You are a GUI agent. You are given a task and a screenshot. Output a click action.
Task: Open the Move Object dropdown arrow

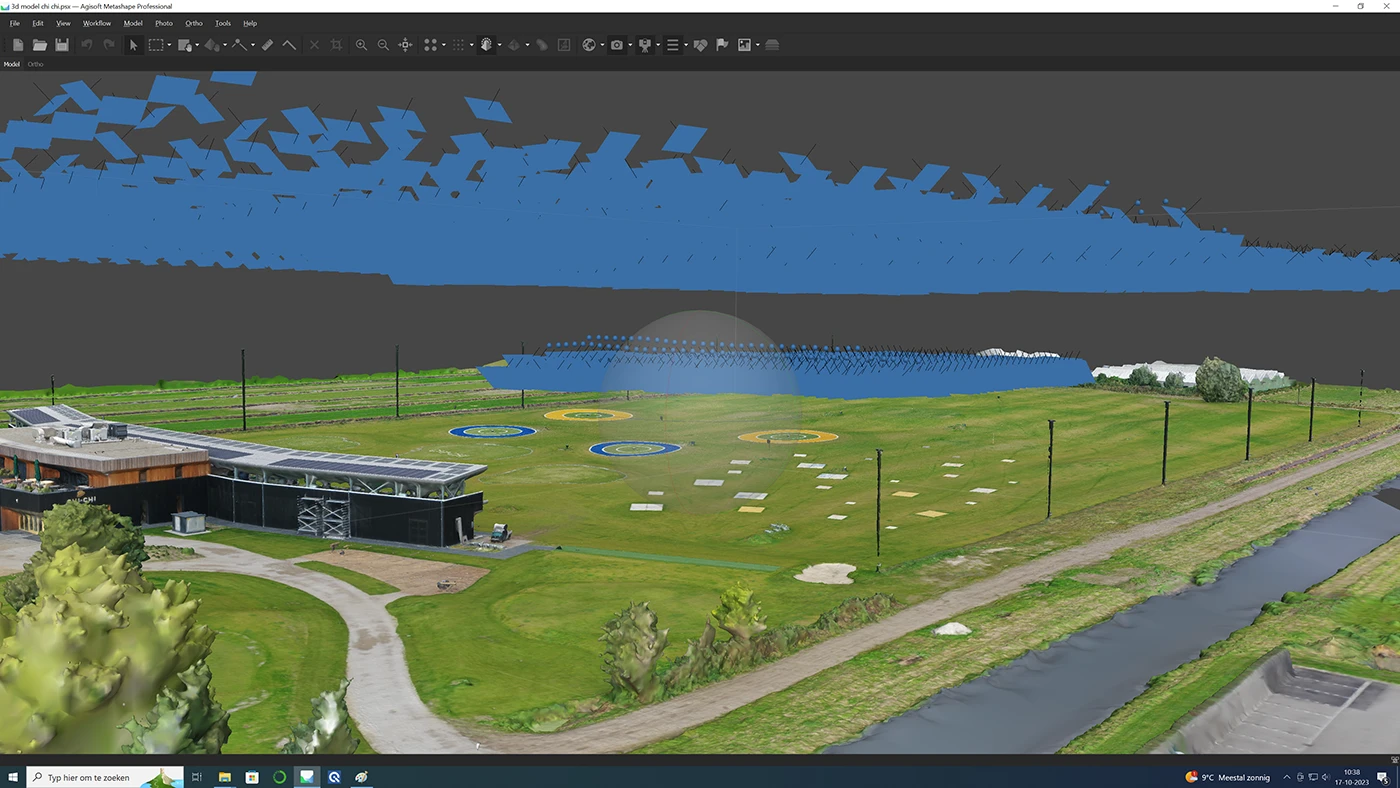pyautogui.click(x=225, y=45)
